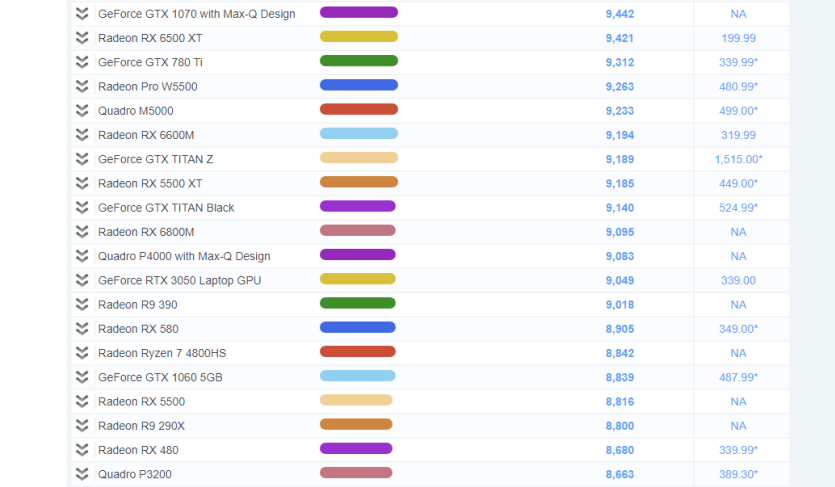Click the score 9,189
Viewport: 835px width, 487px height.
point(620,159)
